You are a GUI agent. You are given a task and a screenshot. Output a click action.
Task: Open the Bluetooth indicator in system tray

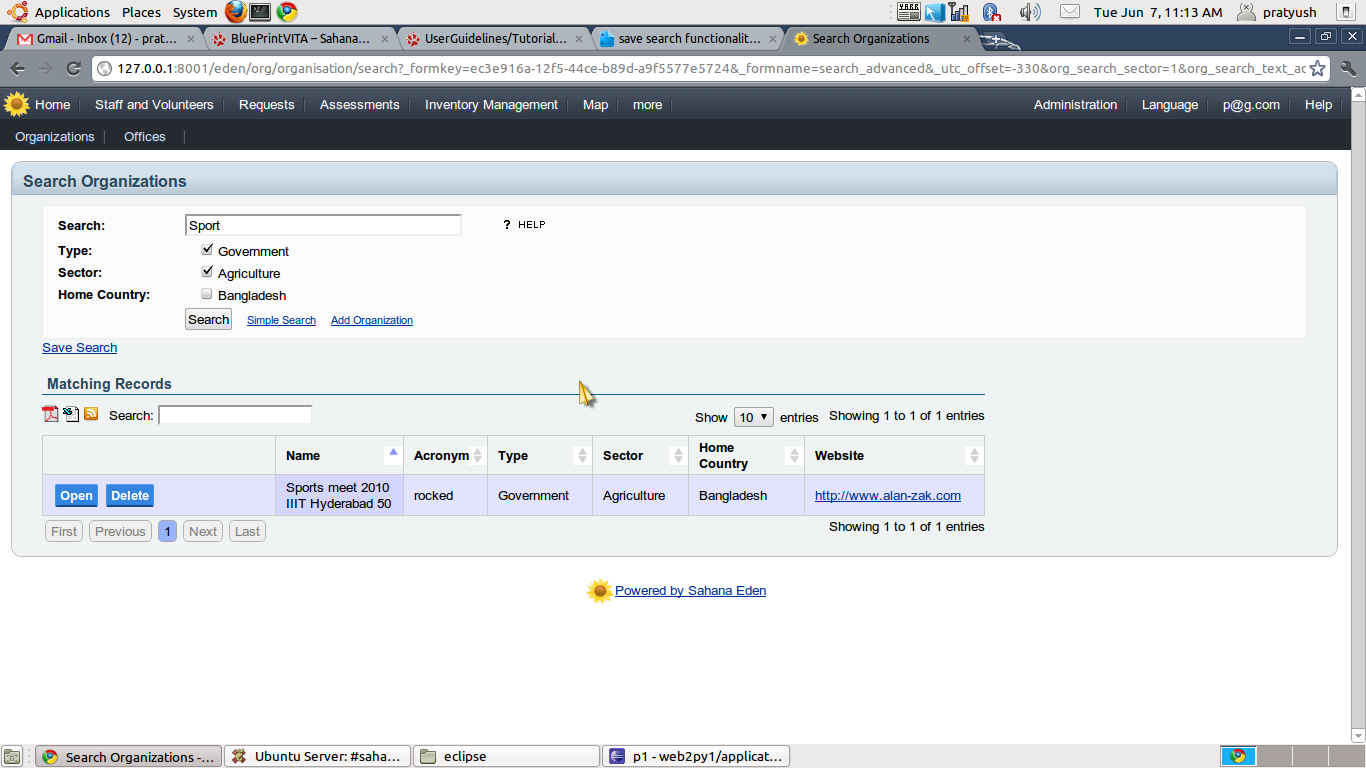(x=991, y=12)
